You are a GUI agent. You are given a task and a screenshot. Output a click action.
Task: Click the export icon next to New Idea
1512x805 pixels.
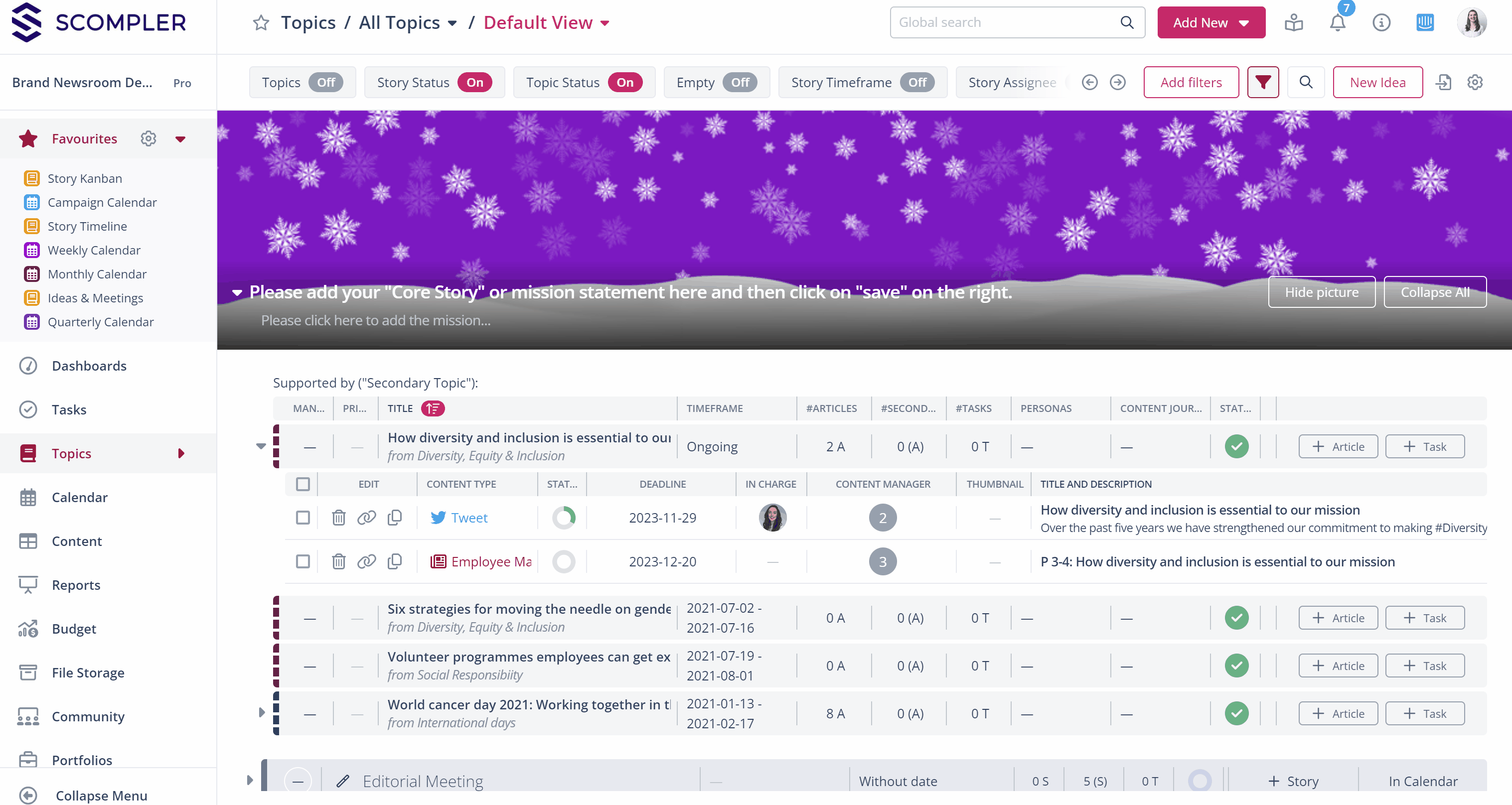tap(1443, 82)
